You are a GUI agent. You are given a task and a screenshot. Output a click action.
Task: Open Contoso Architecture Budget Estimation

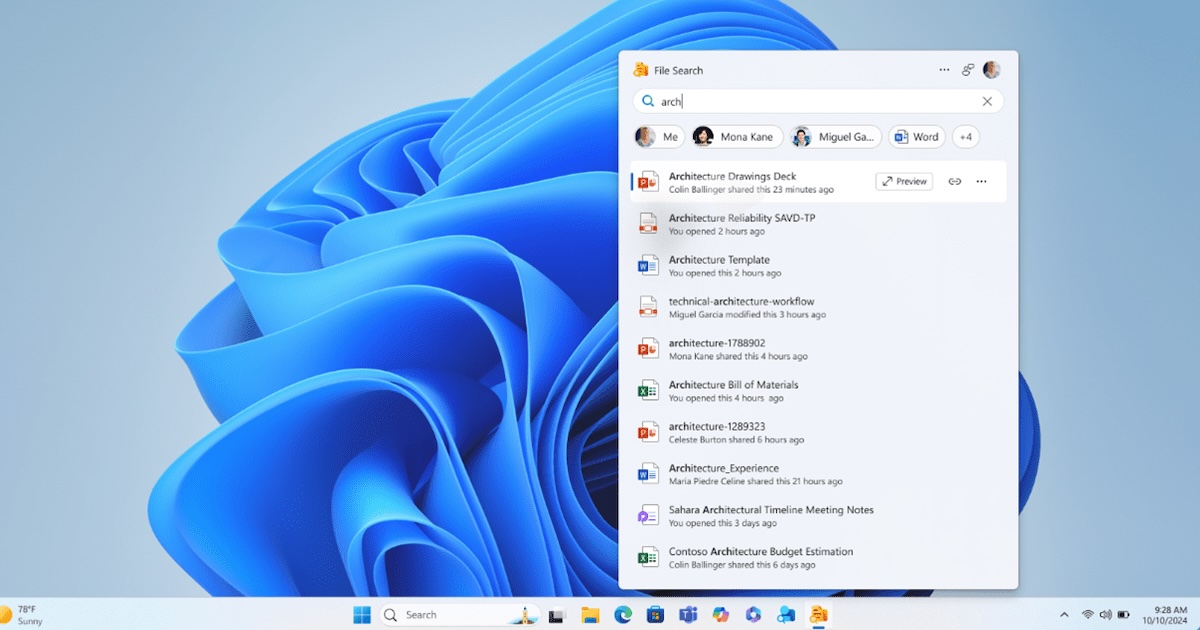tap(818, 558)
